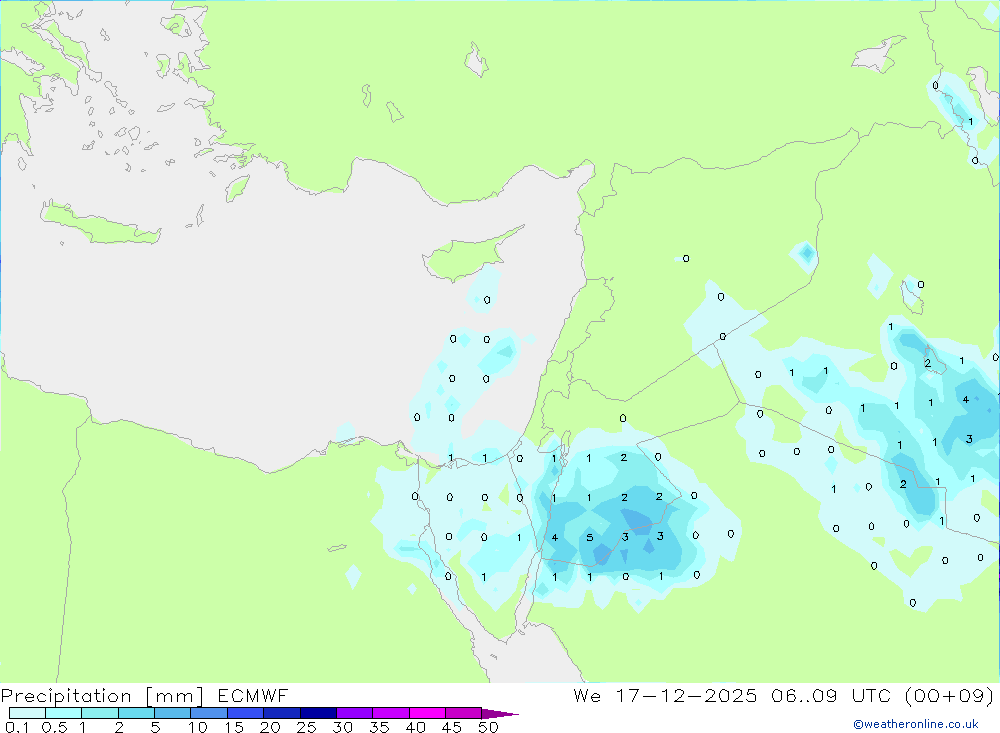Click the 'ECMWF' model label

click(253, 695)
